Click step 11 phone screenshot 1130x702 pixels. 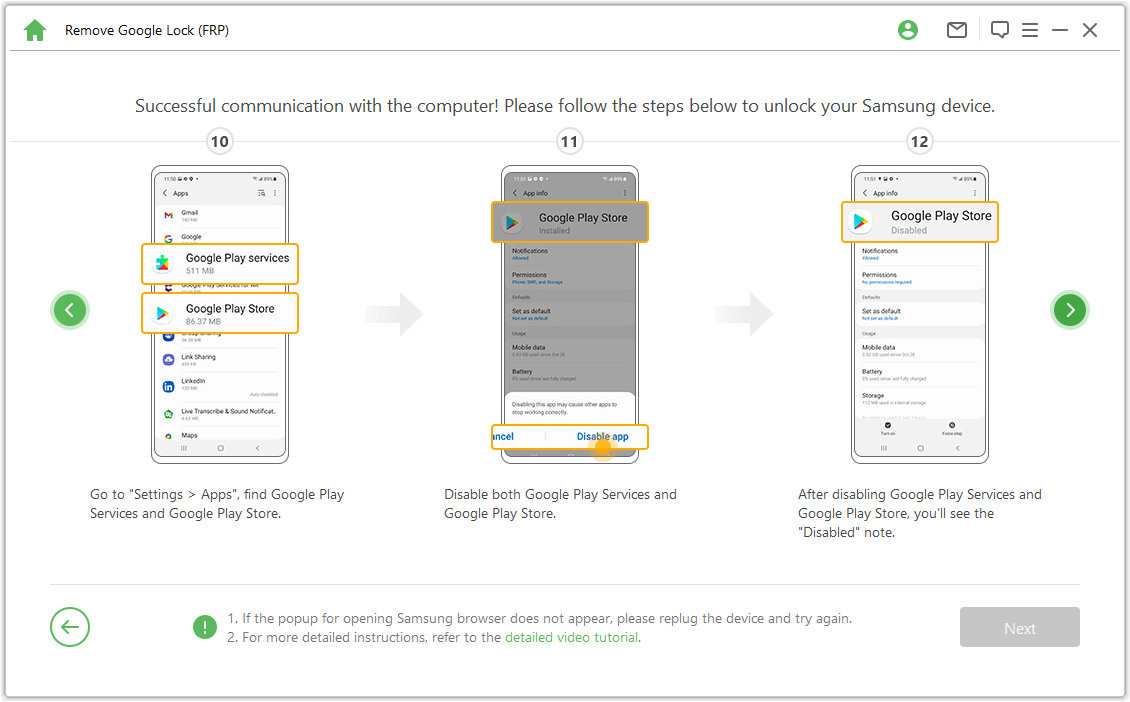(x=569, y=314)
